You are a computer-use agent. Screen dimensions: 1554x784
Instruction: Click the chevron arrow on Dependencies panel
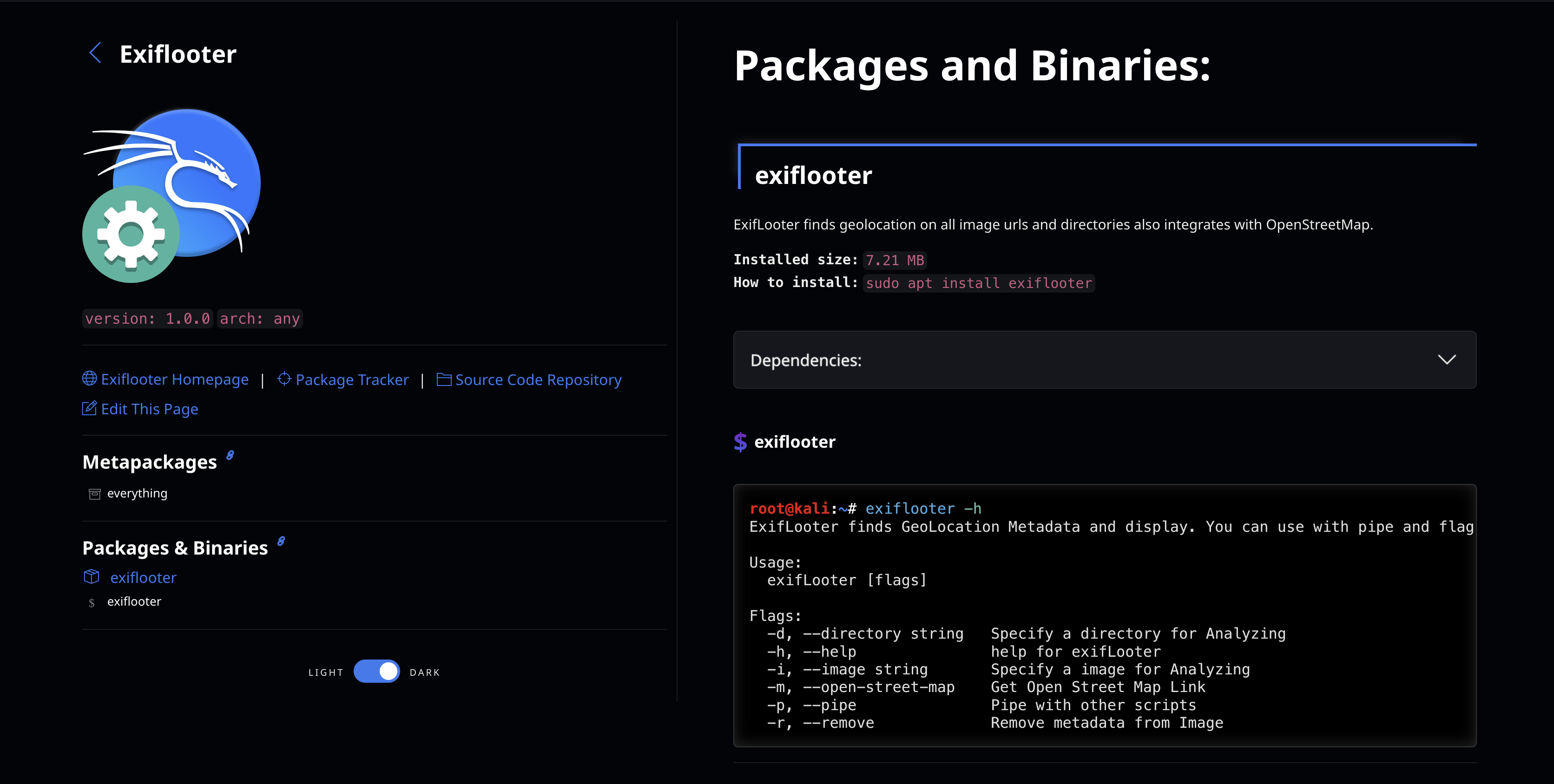[x=1447, y=359]
